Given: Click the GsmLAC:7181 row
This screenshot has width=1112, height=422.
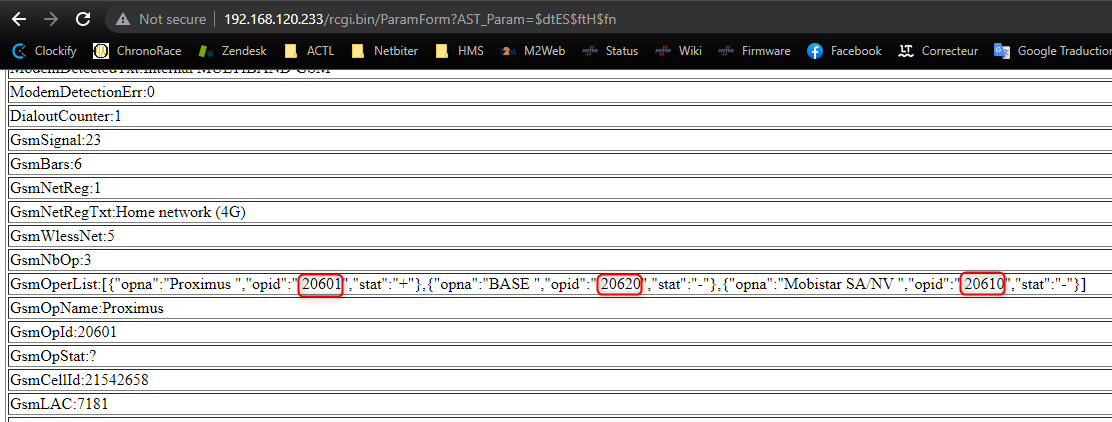Looking at the screenshot, I should [560, 405].
